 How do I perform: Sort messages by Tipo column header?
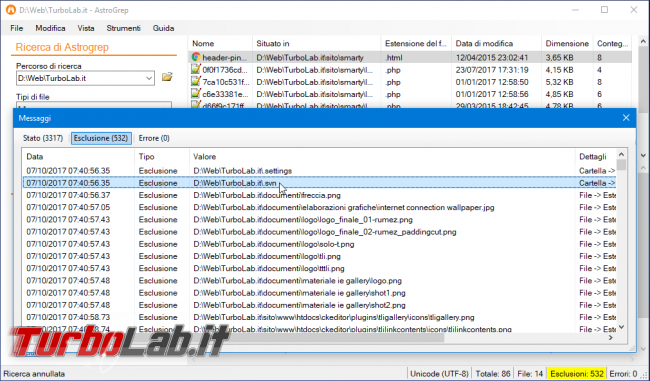click(162, 157)
